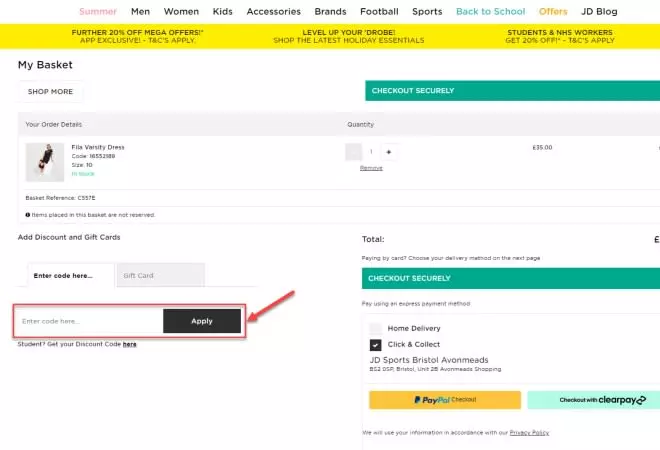This screenshot has width=660, height=450.
Task: Open the Privacy Policy link
Action: (529, 432)
